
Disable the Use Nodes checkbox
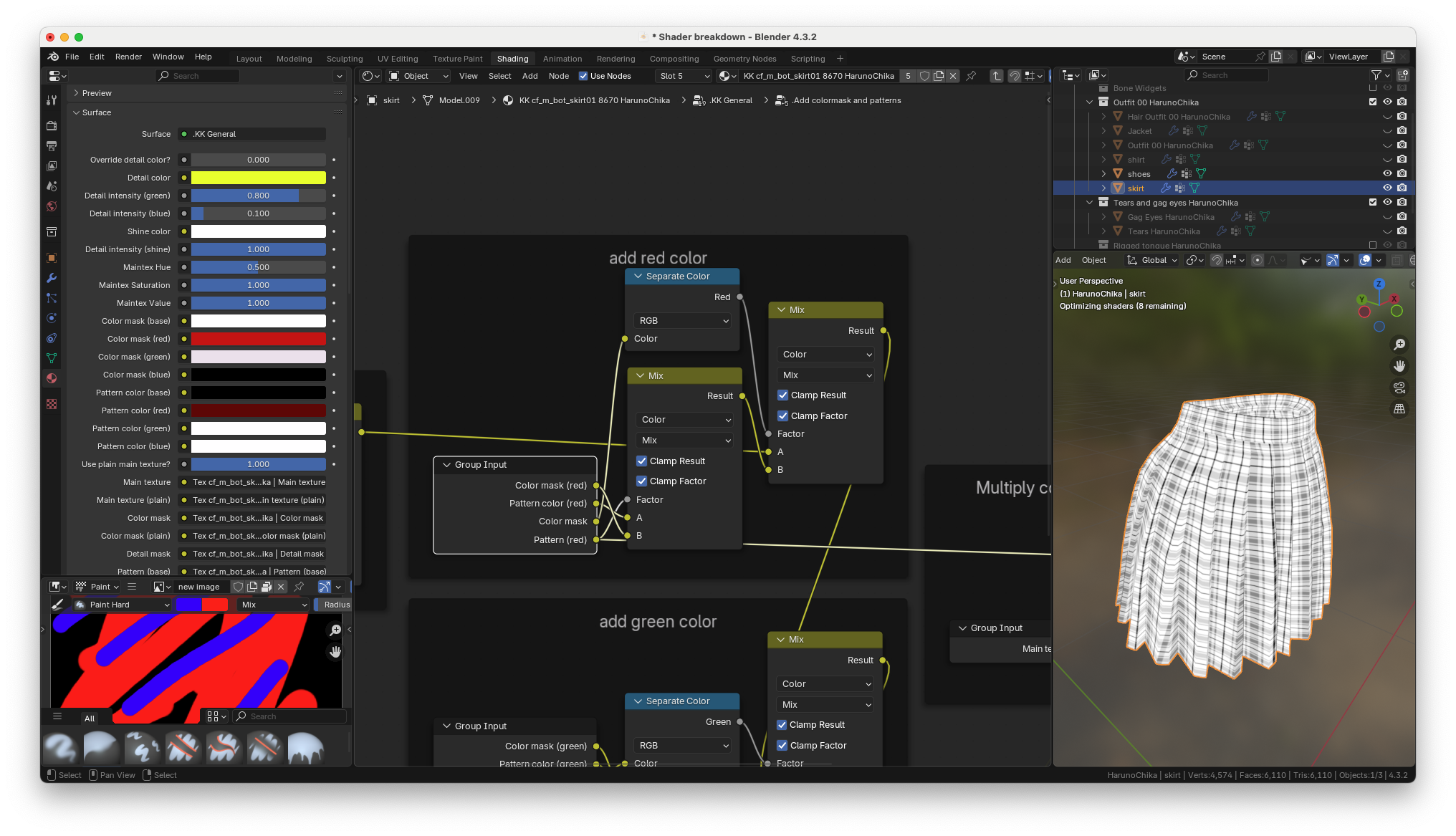(583, 76)
